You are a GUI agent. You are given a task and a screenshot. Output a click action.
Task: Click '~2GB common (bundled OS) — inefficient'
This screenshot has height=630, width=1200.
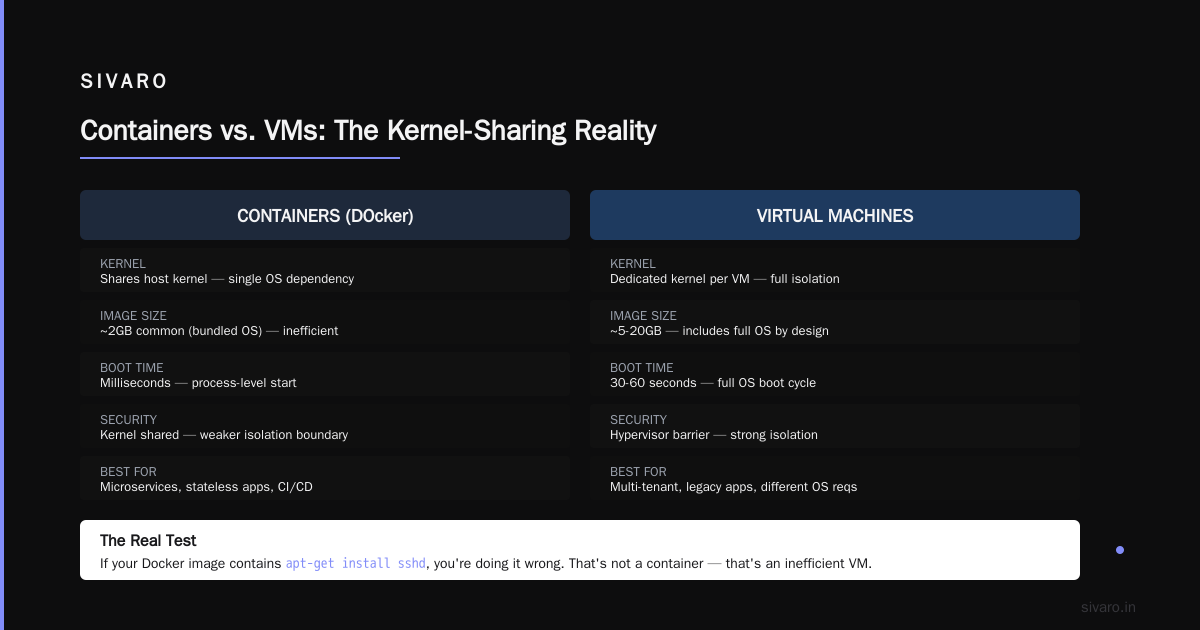click(x=219, y=331)
